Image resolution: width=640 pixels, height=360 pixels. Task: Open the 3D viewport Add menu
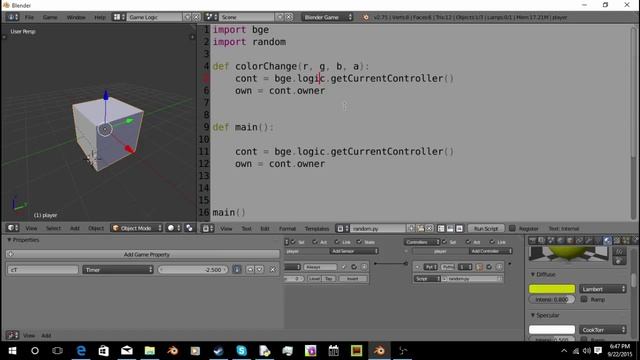(x=75, y=229)
